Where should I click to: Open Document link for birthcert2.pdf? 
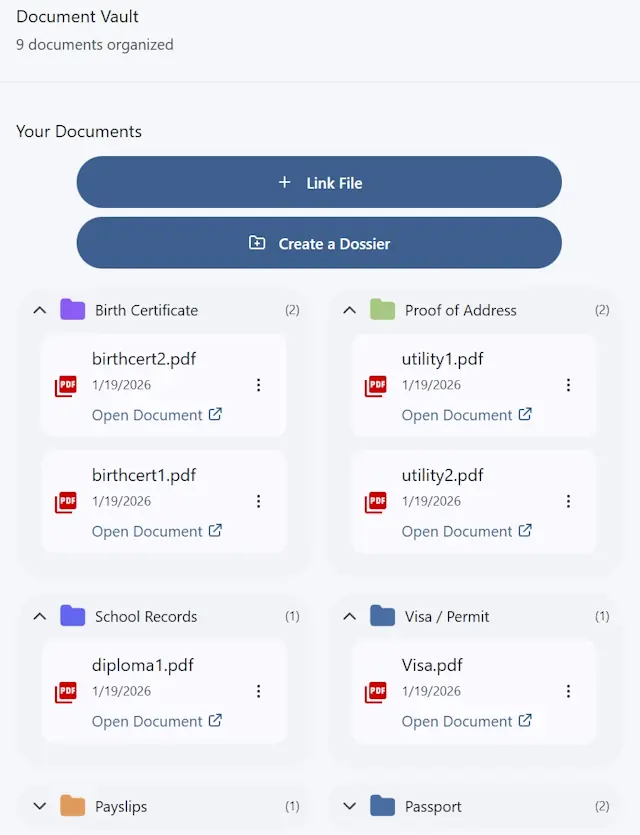[157, 415]
